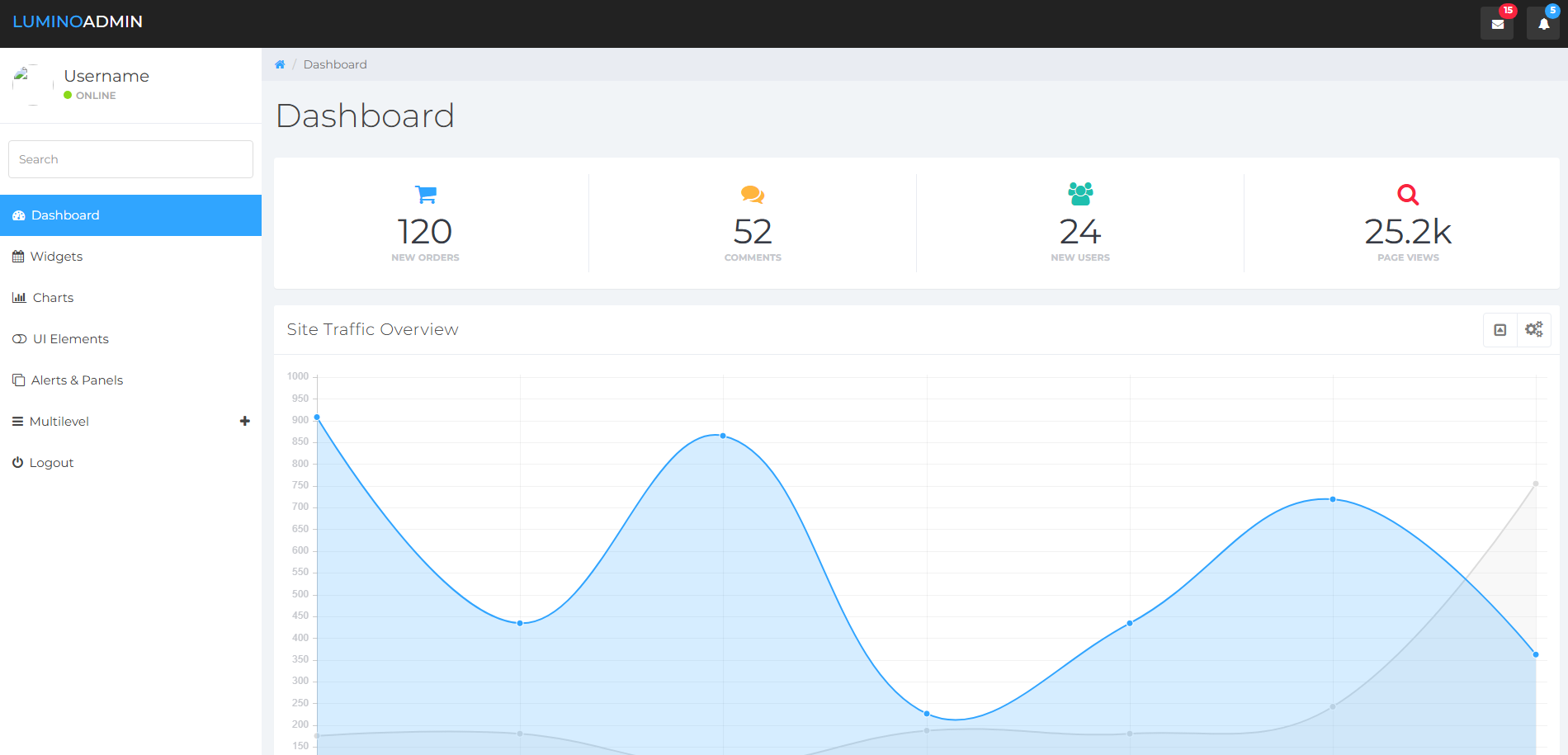This screenshot has height=755, width=1568.
Task: Click the blue chart lowest point near 225
Action: [927, 714]
